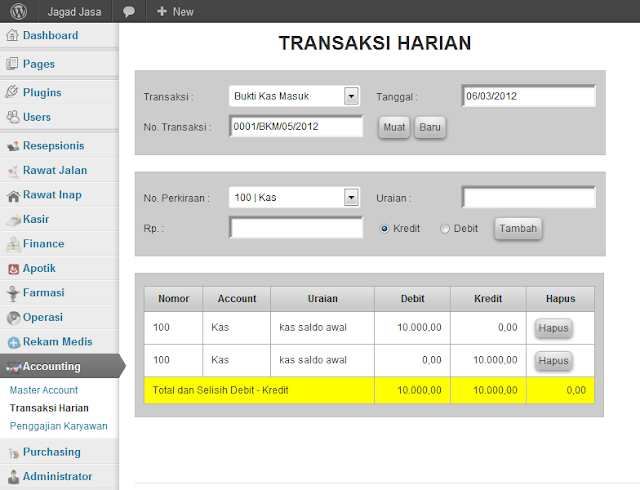The height and width of the screenshot is (490, 640).
Task: Click the Account column header
Action: (237, 299)
